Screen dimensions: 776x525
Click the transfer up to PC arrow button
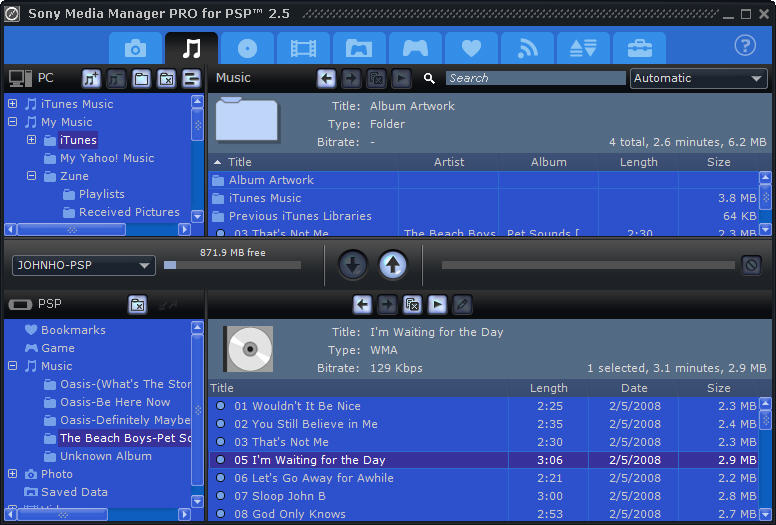tap(393, 265)
